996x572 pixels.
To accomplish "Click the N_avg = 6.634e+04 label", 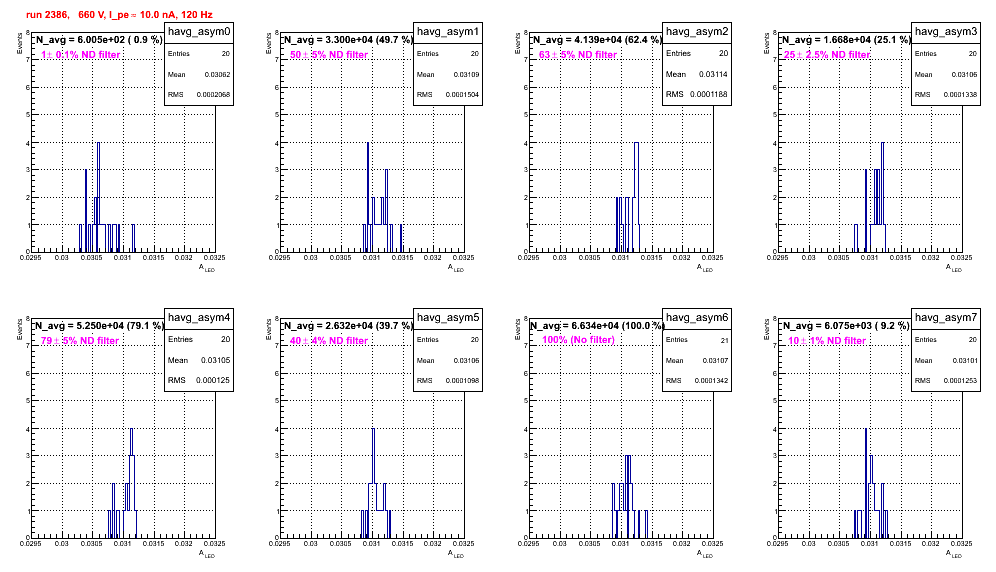I will (x=597, y=325).
